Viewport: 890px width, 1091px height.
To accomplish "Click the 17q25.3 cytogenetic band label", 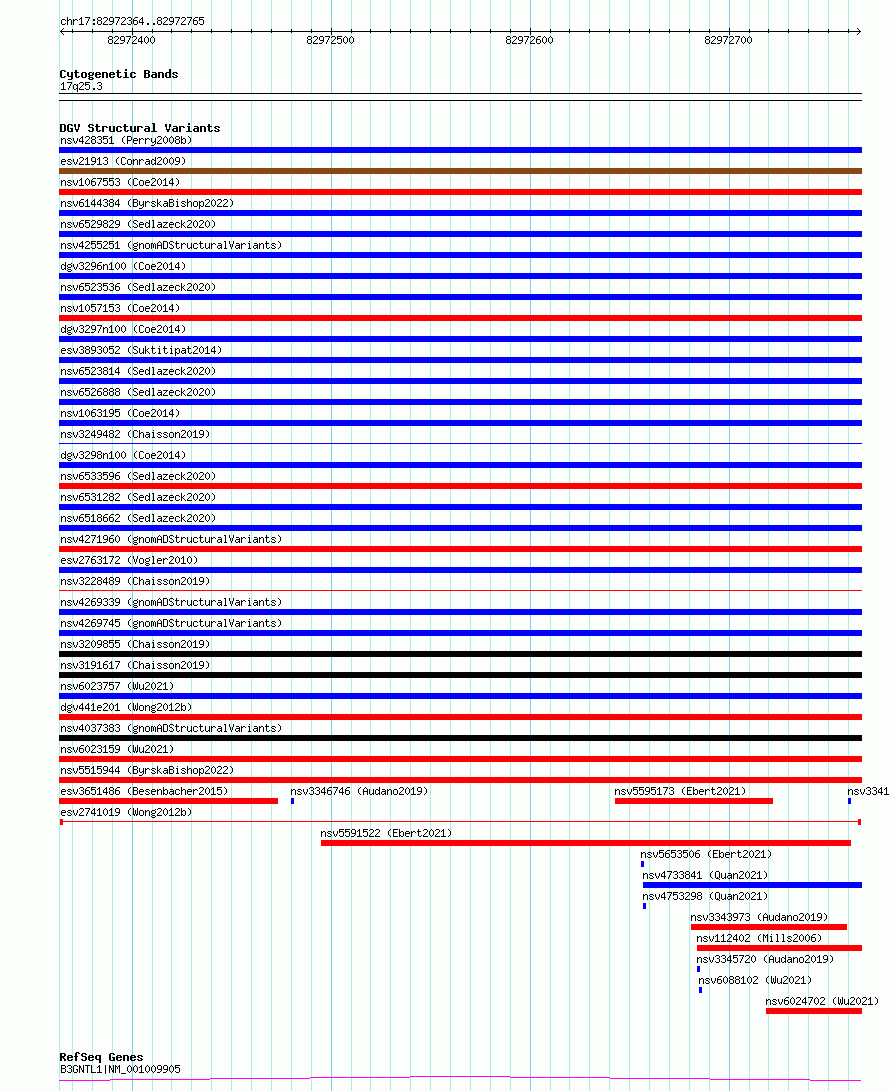I will click(x=81, y=86).
